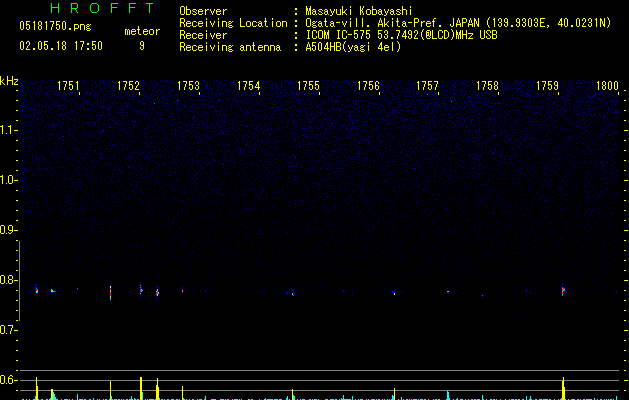Click the 1.1 frequency axis label
This screenshot has width=629, height=400.
click(x=8, y=130)
